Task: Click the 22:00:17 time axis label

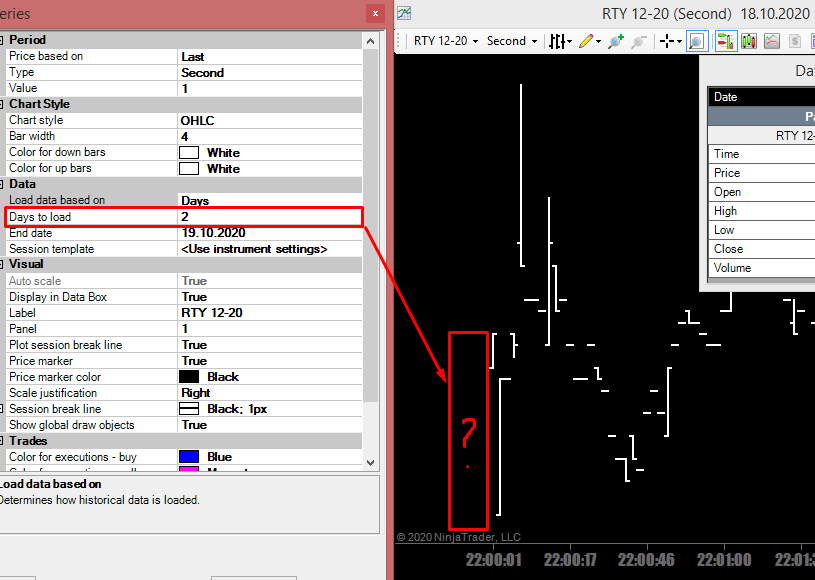Action: point(570,560)
